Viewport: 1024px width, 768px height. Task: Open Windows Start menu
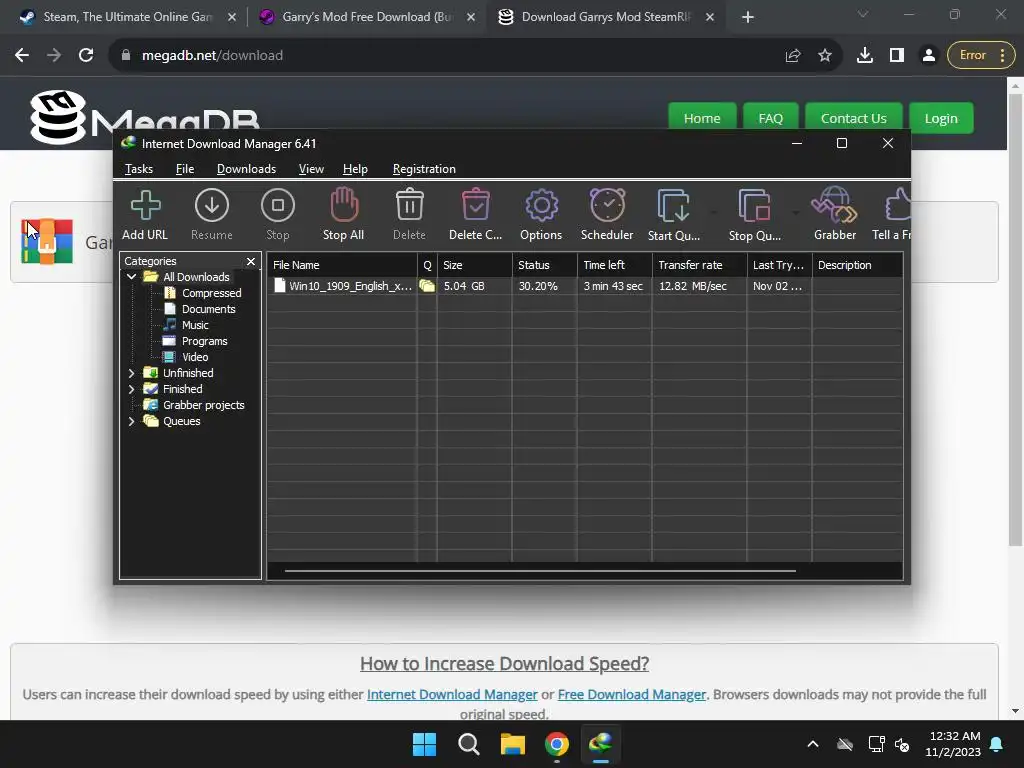click(424, 744)
